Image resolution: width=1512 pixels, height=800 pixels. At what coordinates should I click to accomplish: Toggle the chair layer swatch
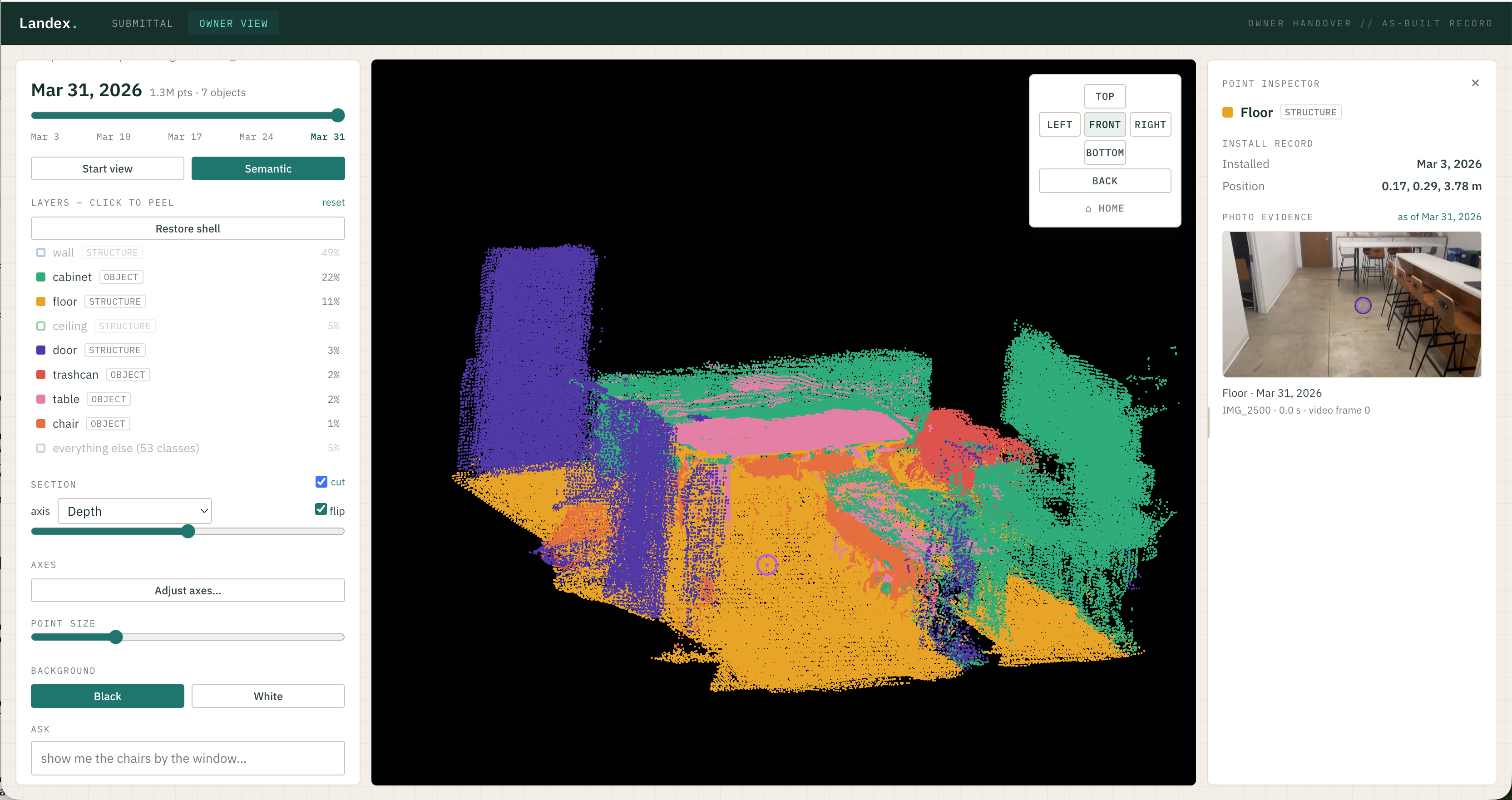point(40,423)
